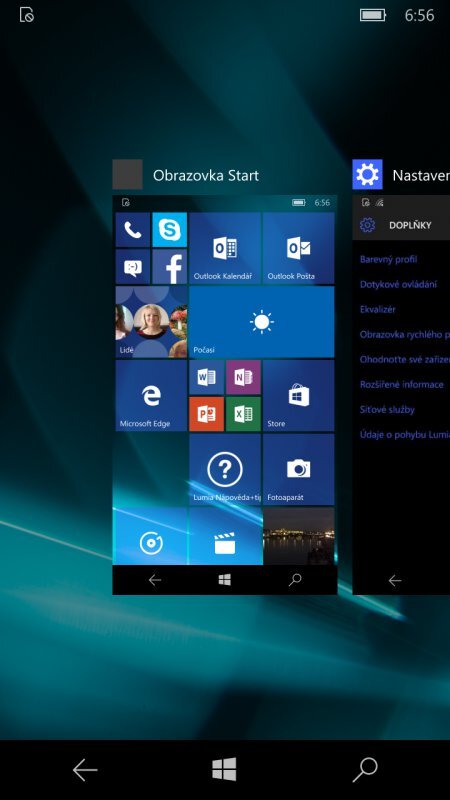Open the Movies & TV clapperboard tile
The height and width of the screenshot is (800, 450).
click(x=225, y=536)
